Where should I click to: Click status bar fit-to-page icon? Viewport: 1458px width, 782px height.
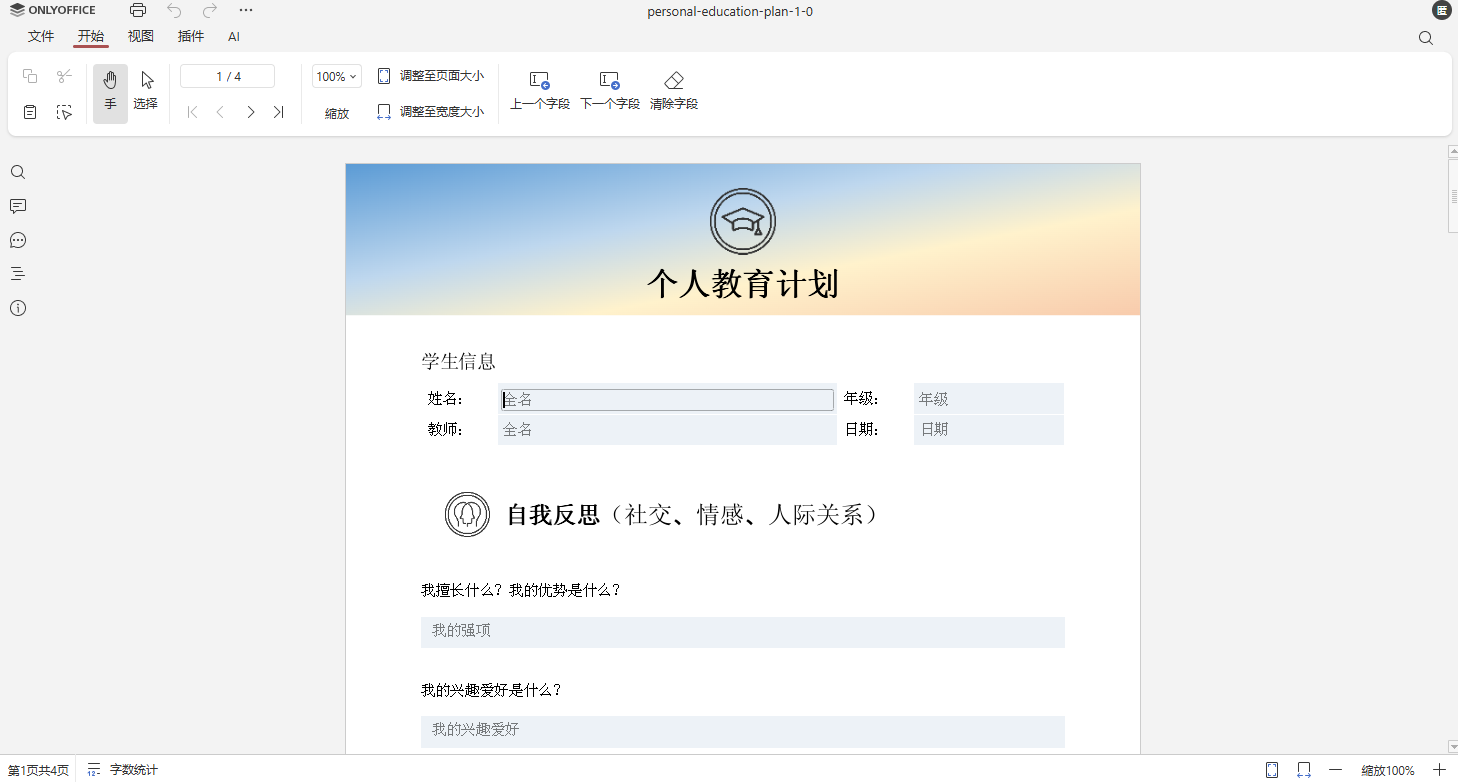(x=1272, y=770)
